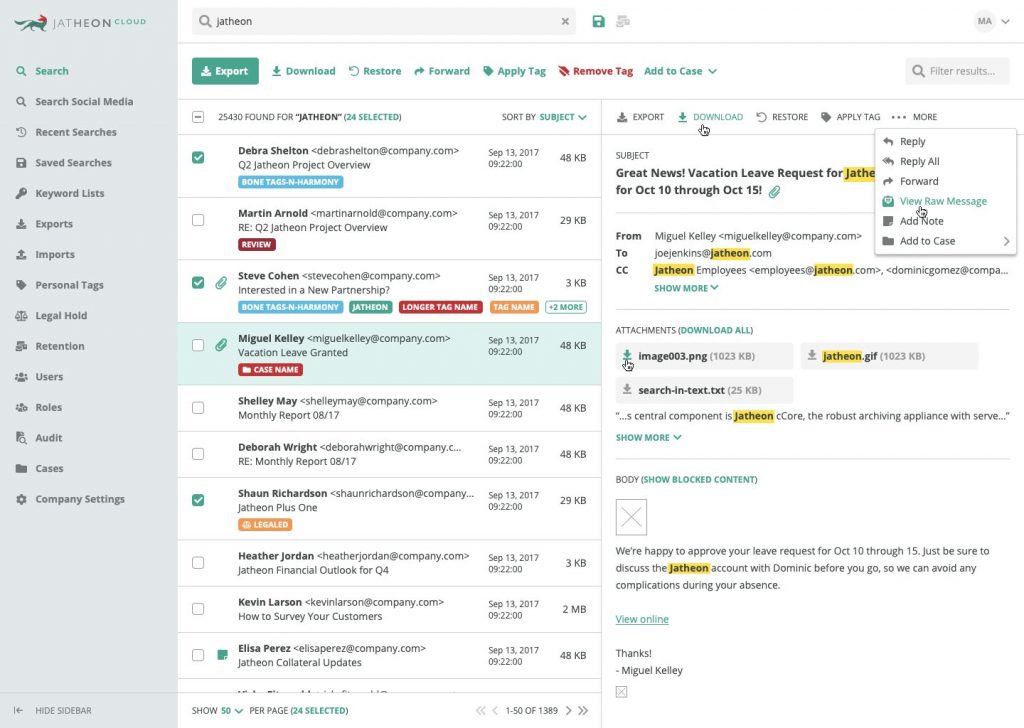The image size is (1024, 728).
Task: Click the greyed icon beside the save search icon
Action: click(x=623, y=22)
